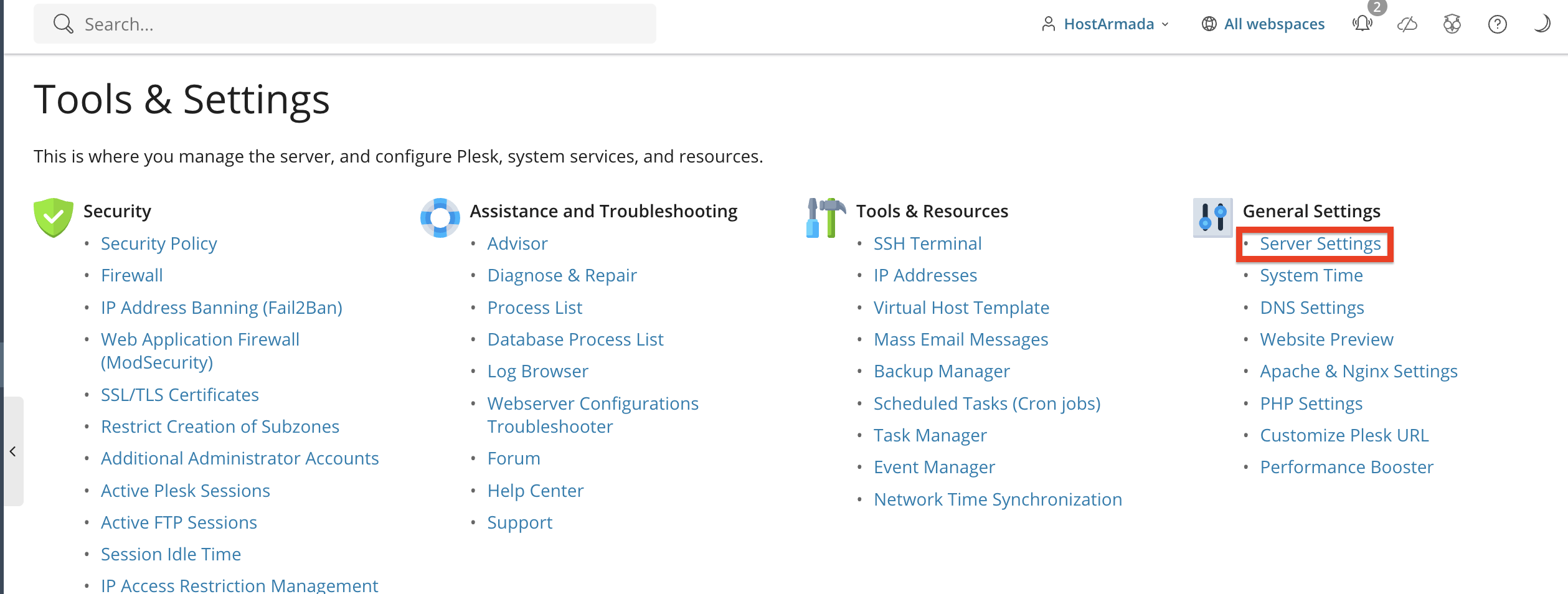The height and width of the screenshot is (594, 1568).
Task: Focus the Search input field
Action: (x=345, y=24)
